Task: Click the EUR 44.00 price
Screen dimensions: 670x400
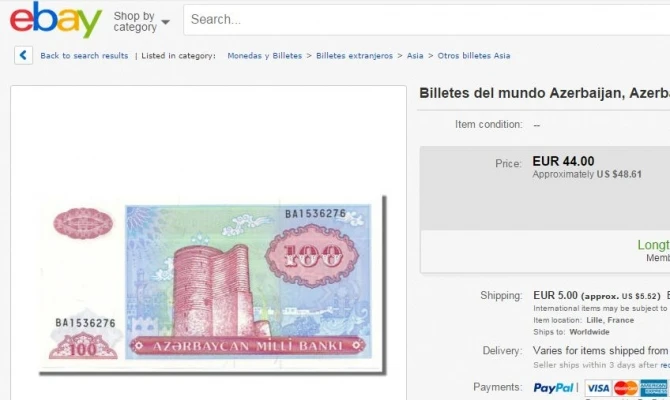Action: click(x=563, y=161)
